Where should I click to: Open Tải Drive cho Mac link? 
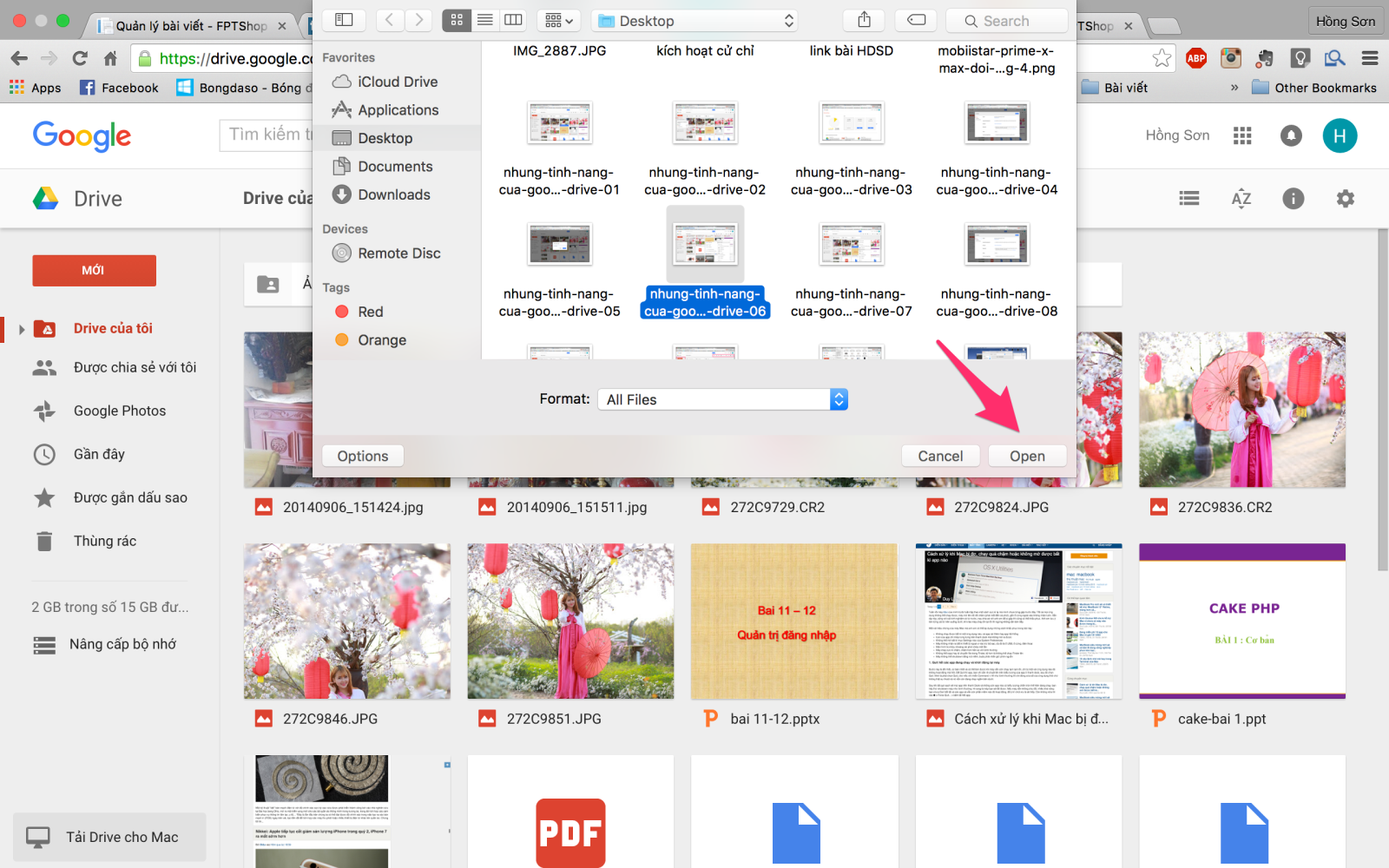(109, 837)
